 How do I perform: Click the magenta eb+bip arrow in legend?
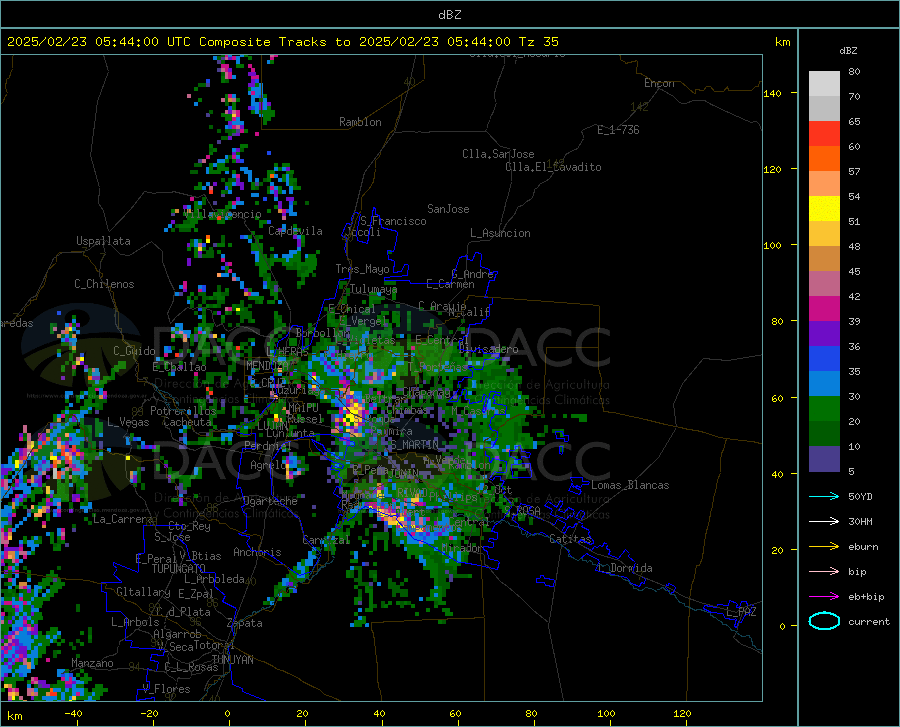tap(824, 597)
